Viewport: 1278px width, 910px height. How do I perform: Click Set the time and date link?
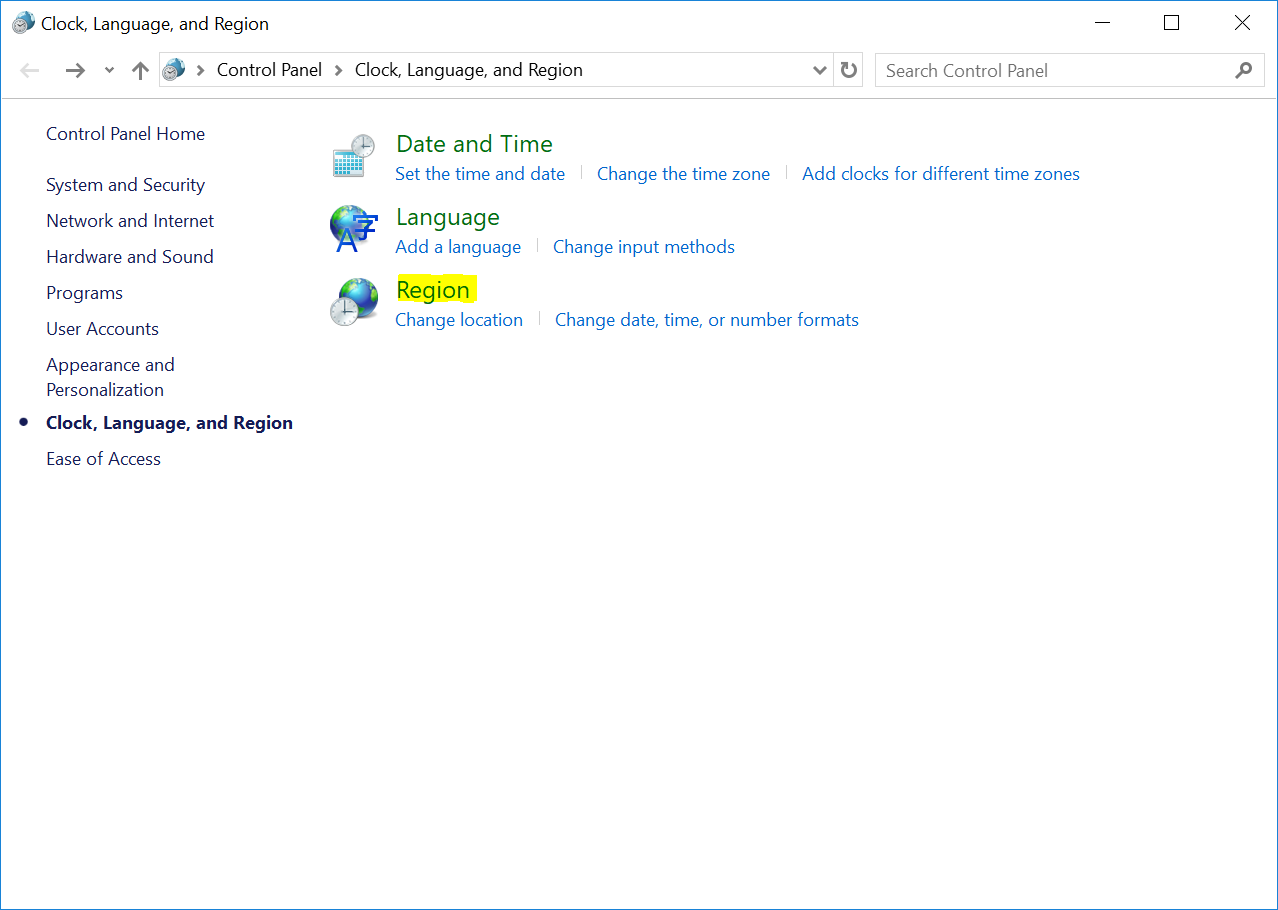pyautogui.click(x=480, y=174)
